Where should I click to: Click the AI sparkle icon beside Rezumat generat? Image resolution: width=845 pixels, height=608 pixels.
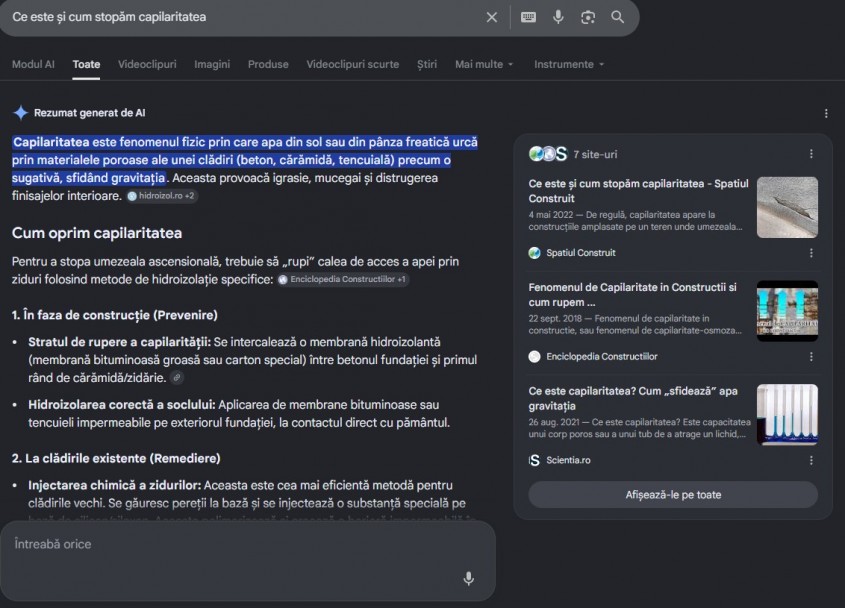coord(20,113)
